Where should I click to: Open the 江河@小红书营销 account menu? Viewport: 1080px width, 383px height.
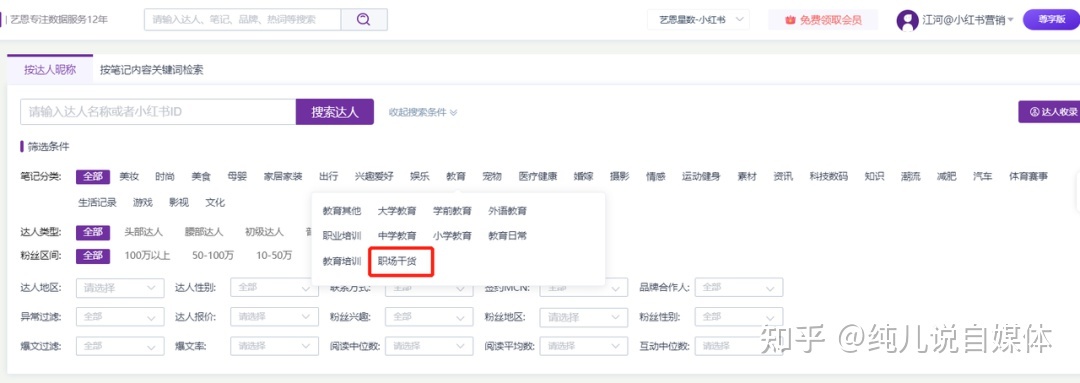[x=968, y=20]
